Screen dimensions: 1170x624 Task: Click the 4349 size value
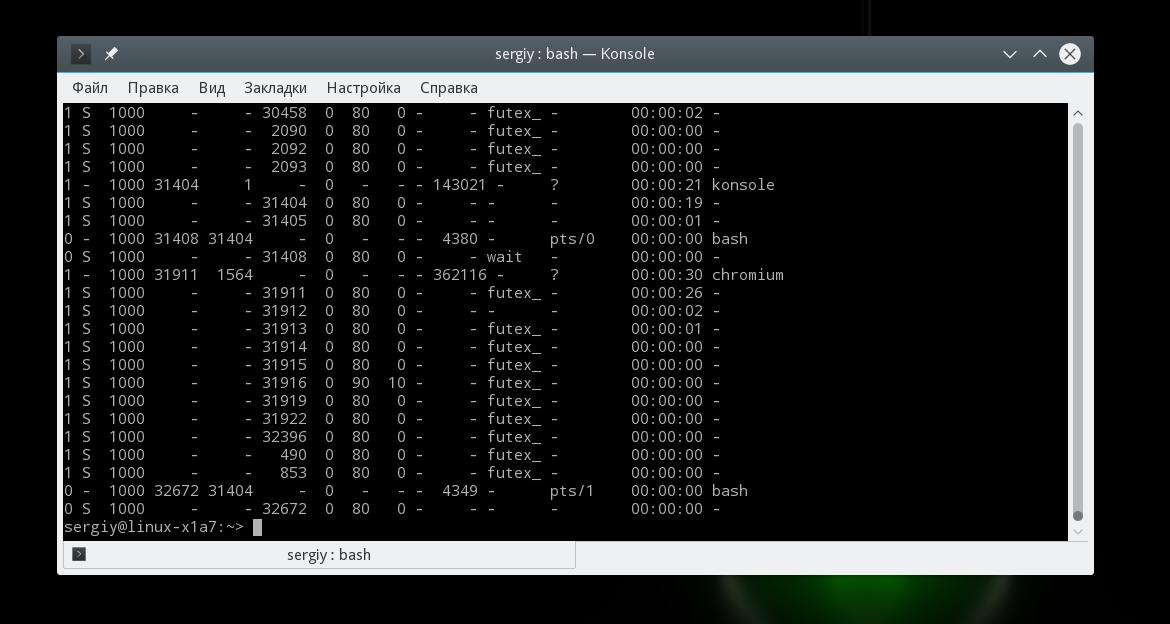[x=460, y=491]
